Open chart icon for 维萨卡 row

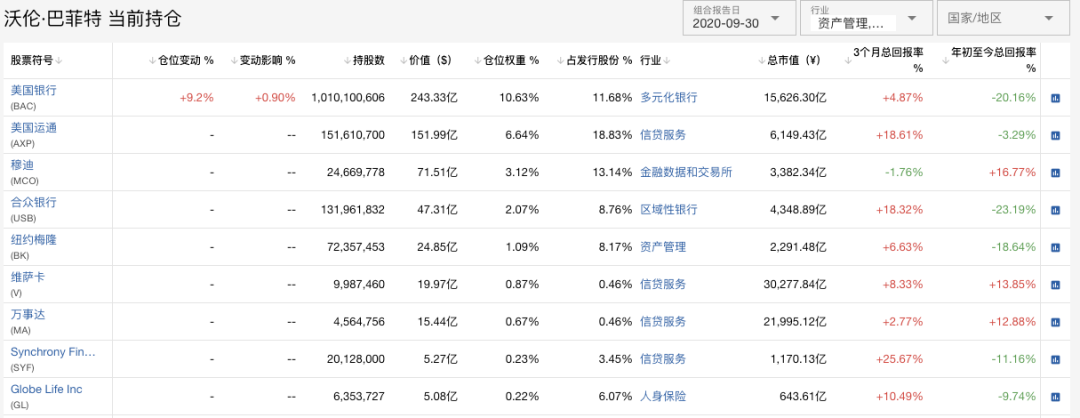click(1055, 284)
